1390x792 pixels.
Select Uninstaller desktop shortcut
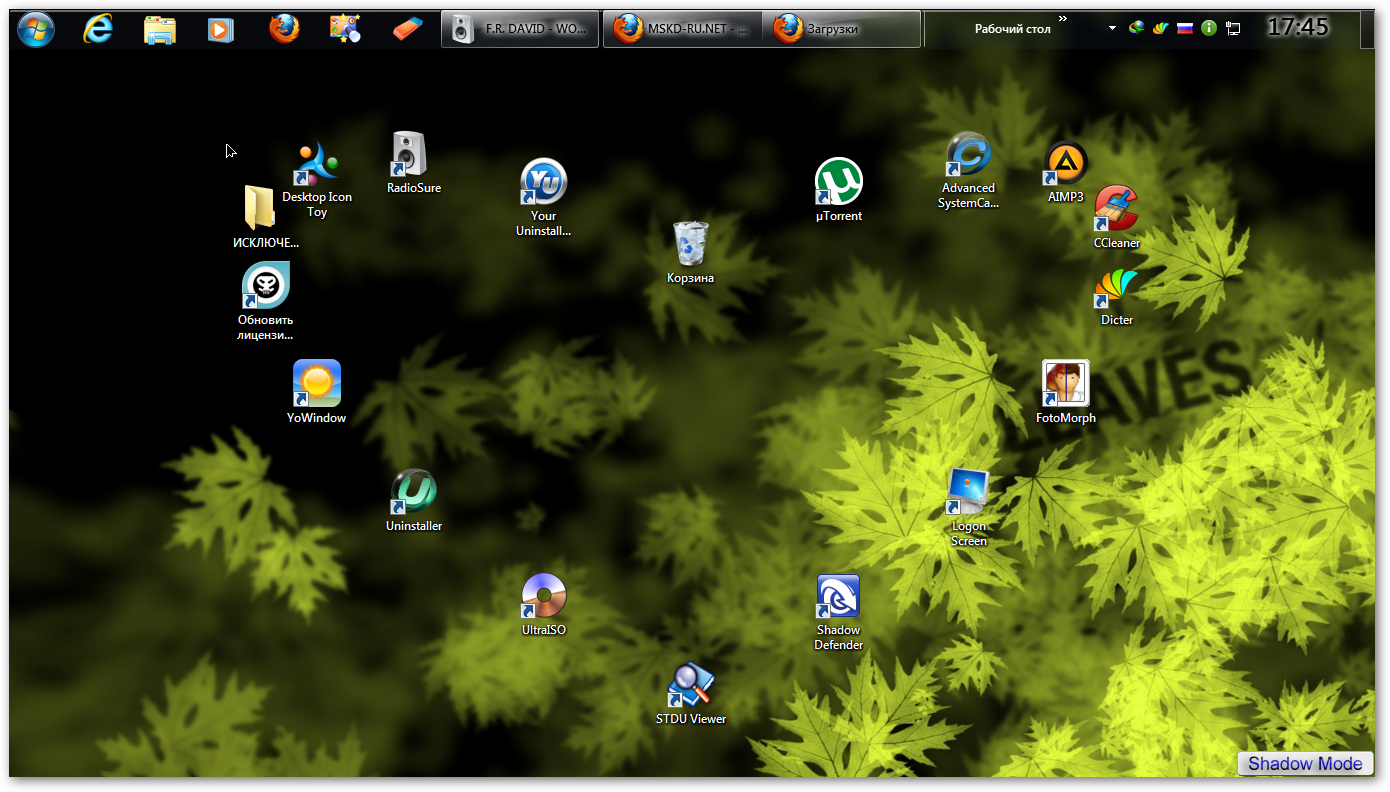414,500
